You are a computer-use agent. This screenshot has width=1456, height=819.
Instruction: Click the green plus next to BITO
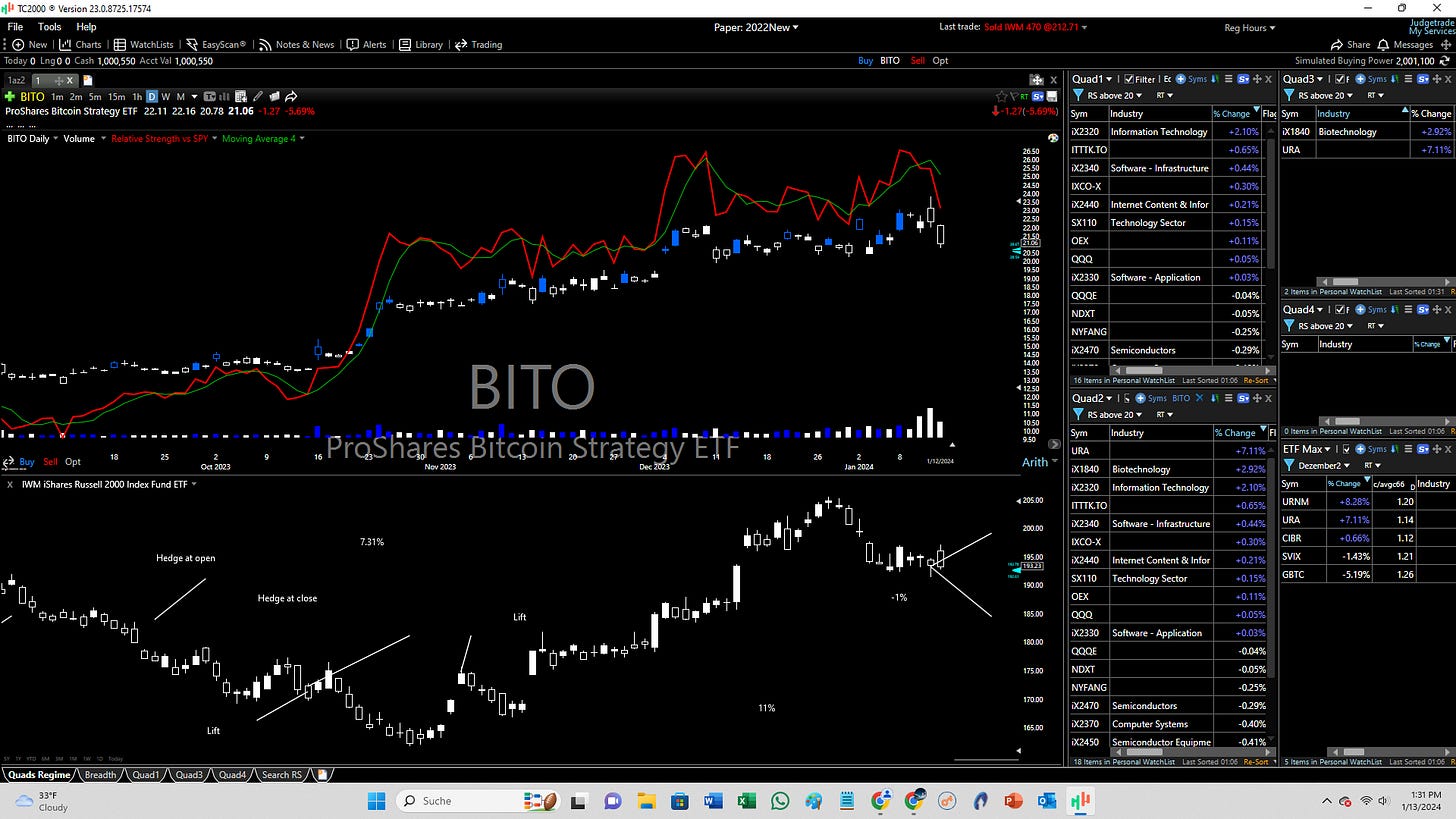coord(10,97)
